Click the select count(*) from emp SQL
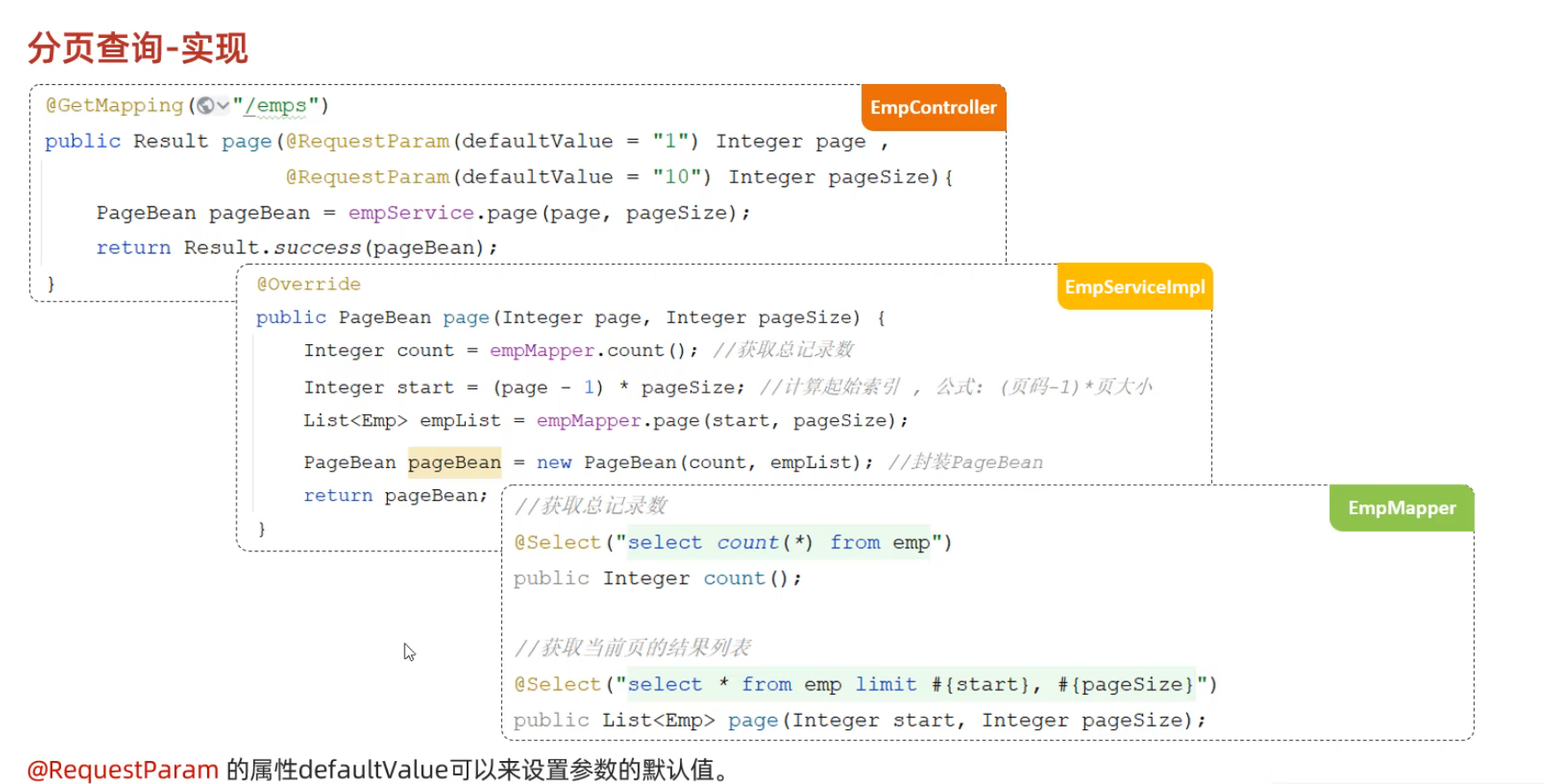1544x784 pixels. pos(779,542)
